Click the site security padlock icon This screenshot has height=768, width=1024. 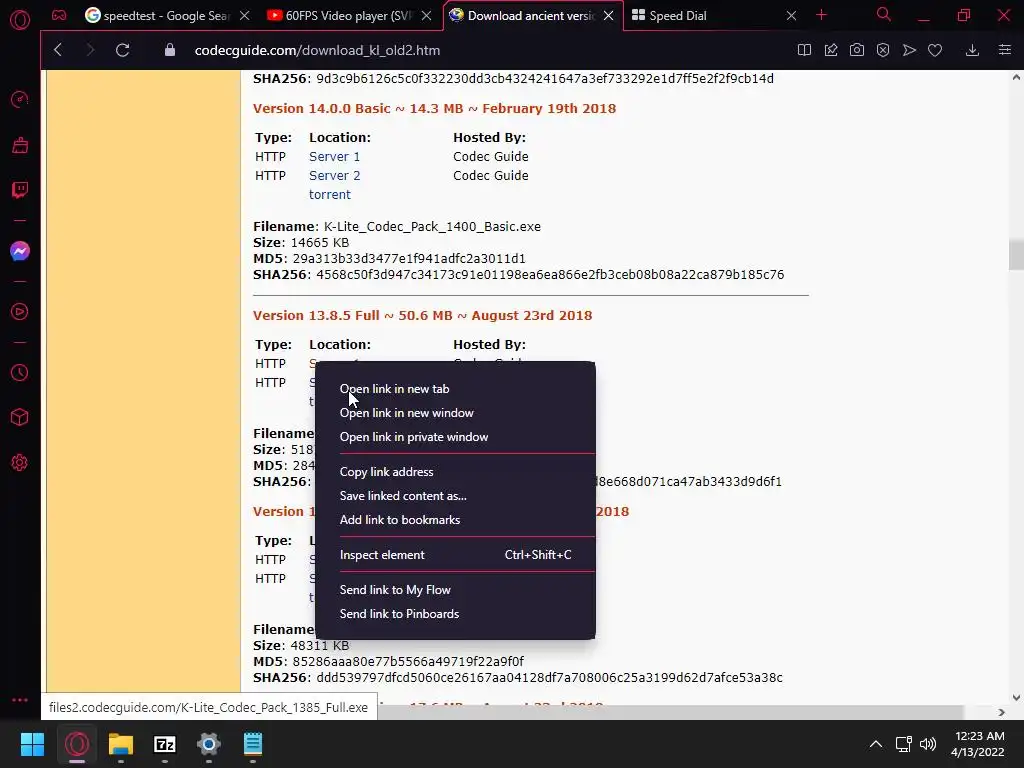point(170,50)
